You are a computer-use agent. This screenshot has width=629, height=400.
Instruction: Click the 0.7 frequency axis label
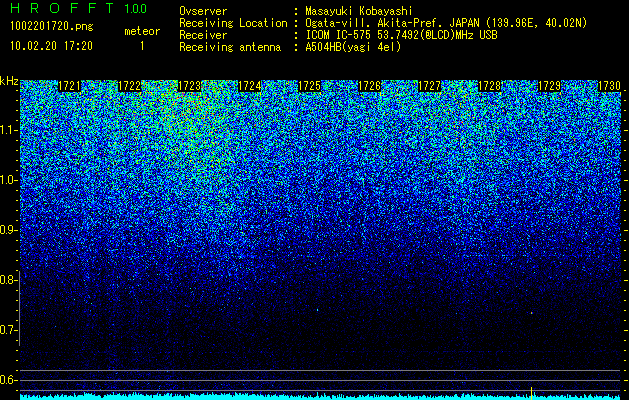(x=8, y=330)
